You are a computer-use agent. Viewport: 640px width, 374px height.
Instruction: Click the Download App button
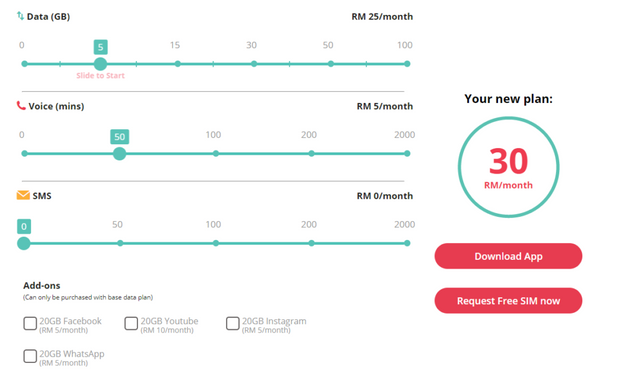(x=508, y=256)
